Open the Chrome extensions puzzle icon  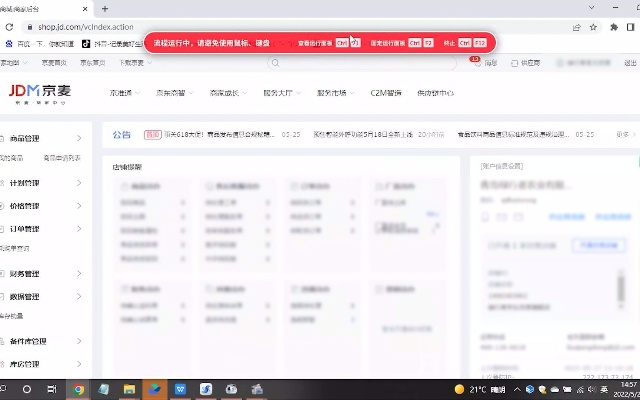tap(613, 27)
